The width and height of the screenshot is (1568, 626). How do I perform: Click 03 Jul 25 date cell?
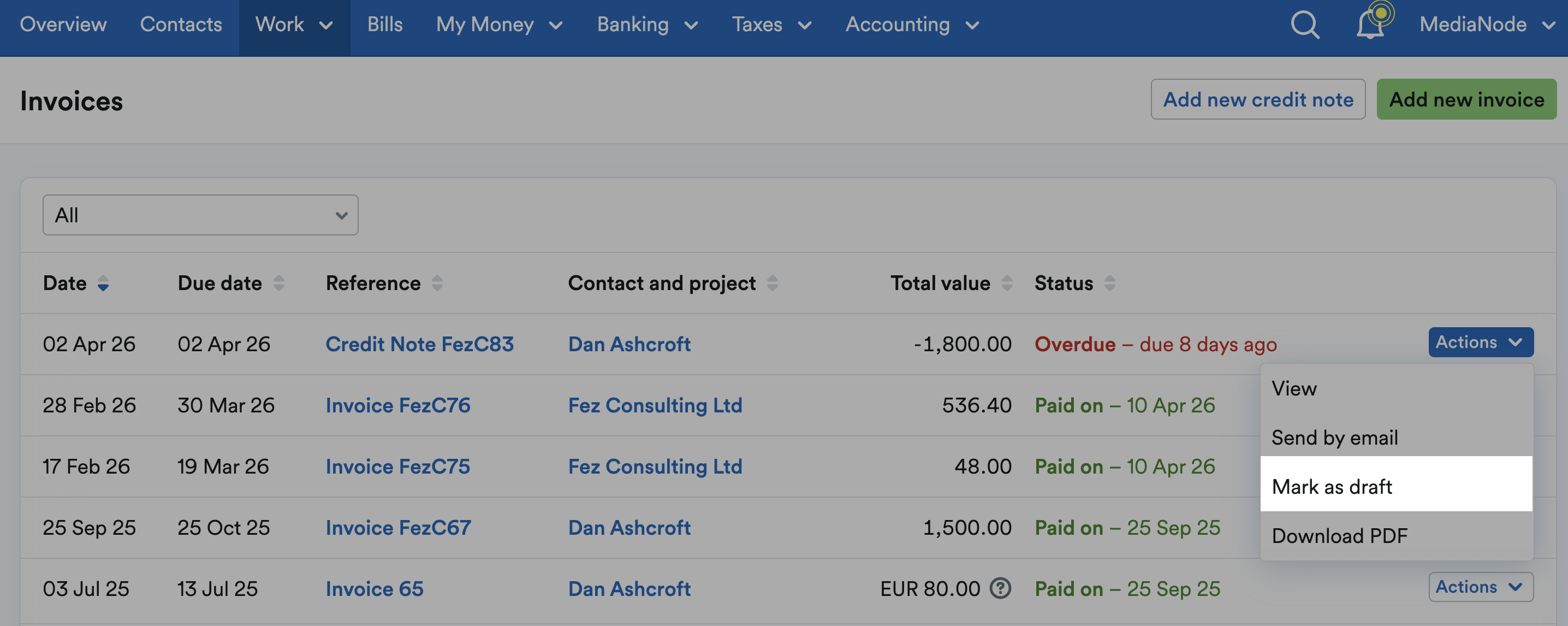(86, 589)
